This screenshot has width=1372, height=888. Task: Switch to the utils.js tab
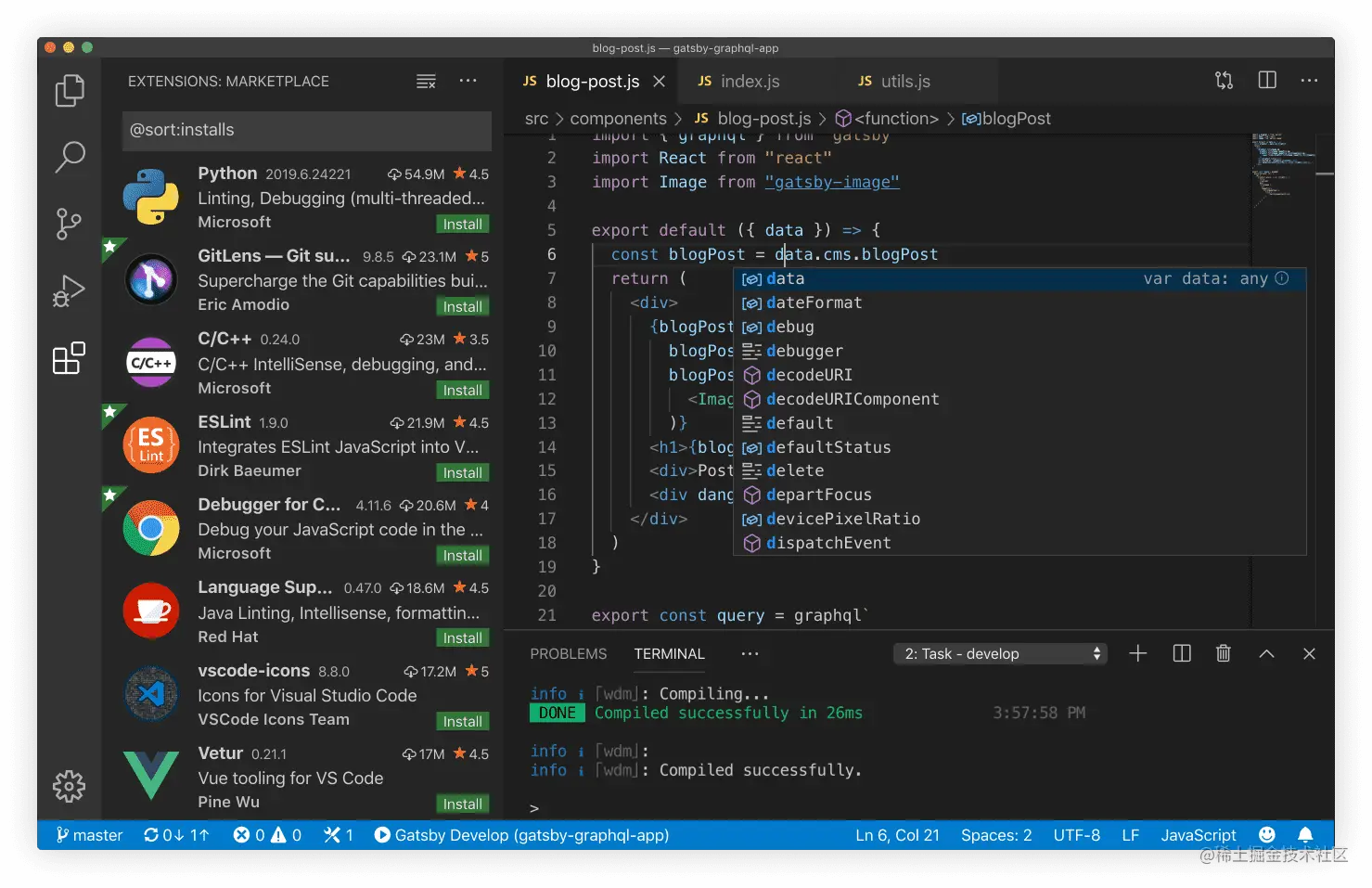(905, 82)
